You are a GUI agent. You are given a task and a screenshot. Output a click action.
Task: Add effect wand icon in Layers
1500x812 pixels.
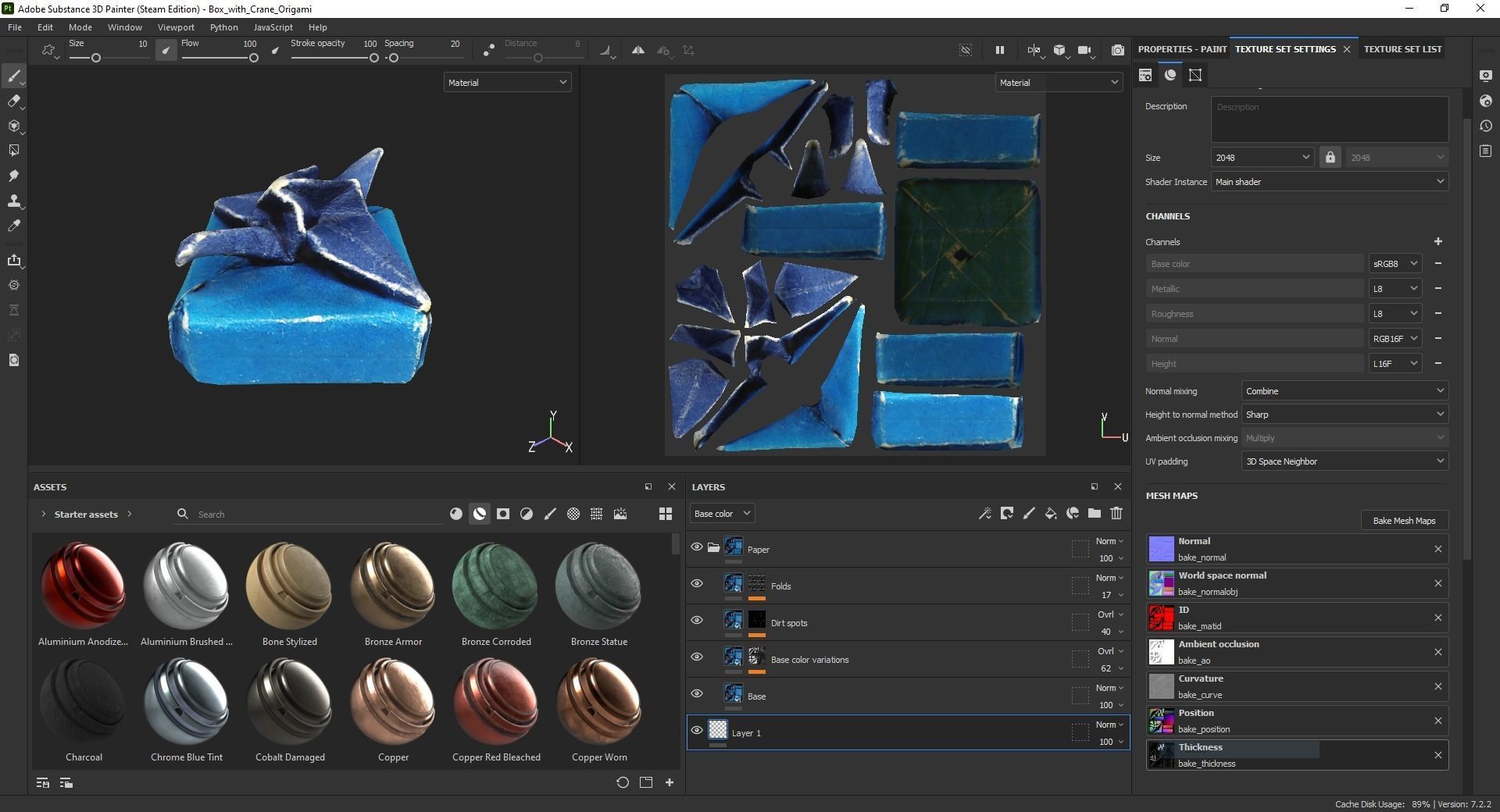pos(985,513)
